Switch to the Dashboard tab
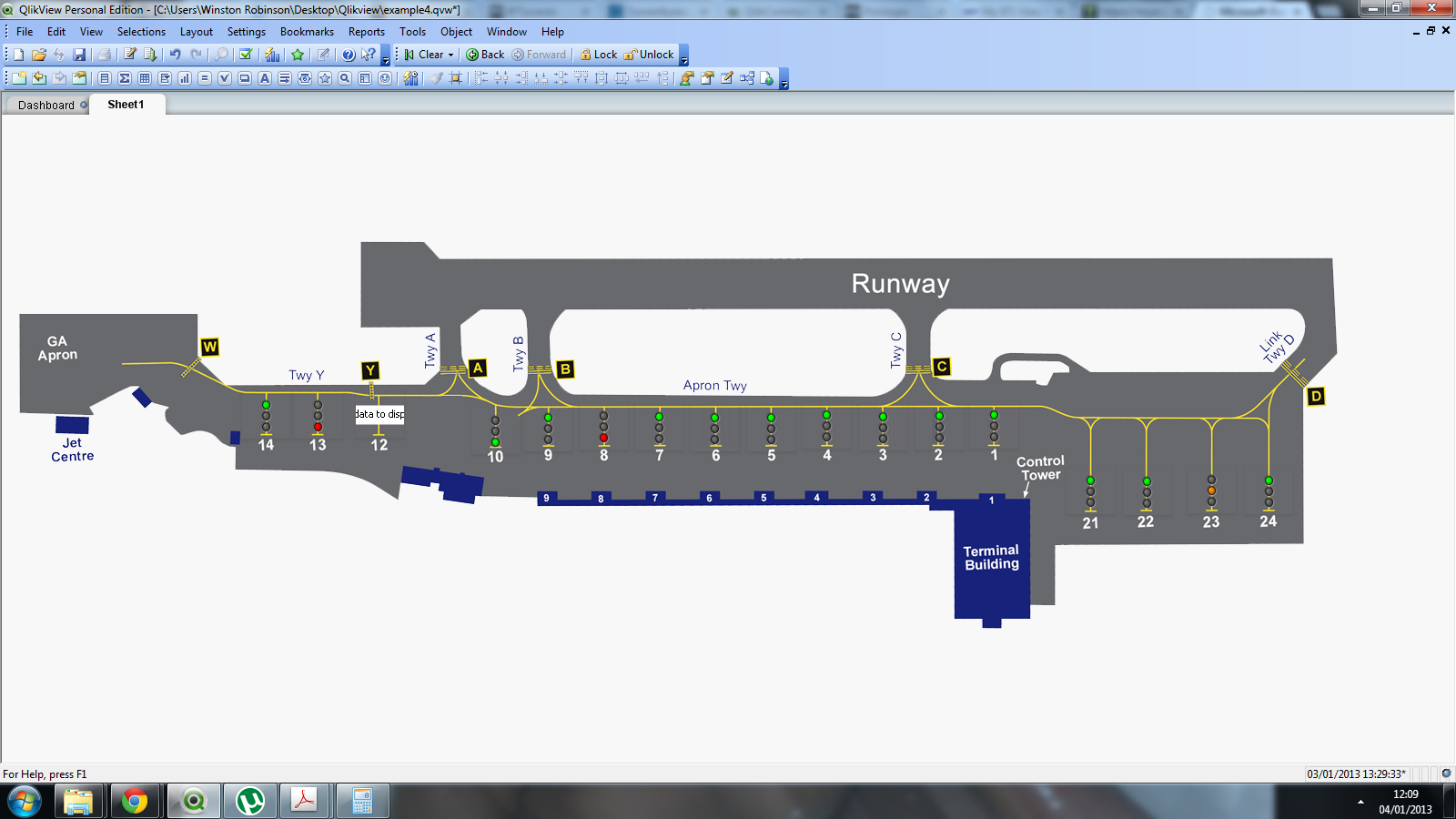The image size is (1456, 819). click(x=46, y=105)
